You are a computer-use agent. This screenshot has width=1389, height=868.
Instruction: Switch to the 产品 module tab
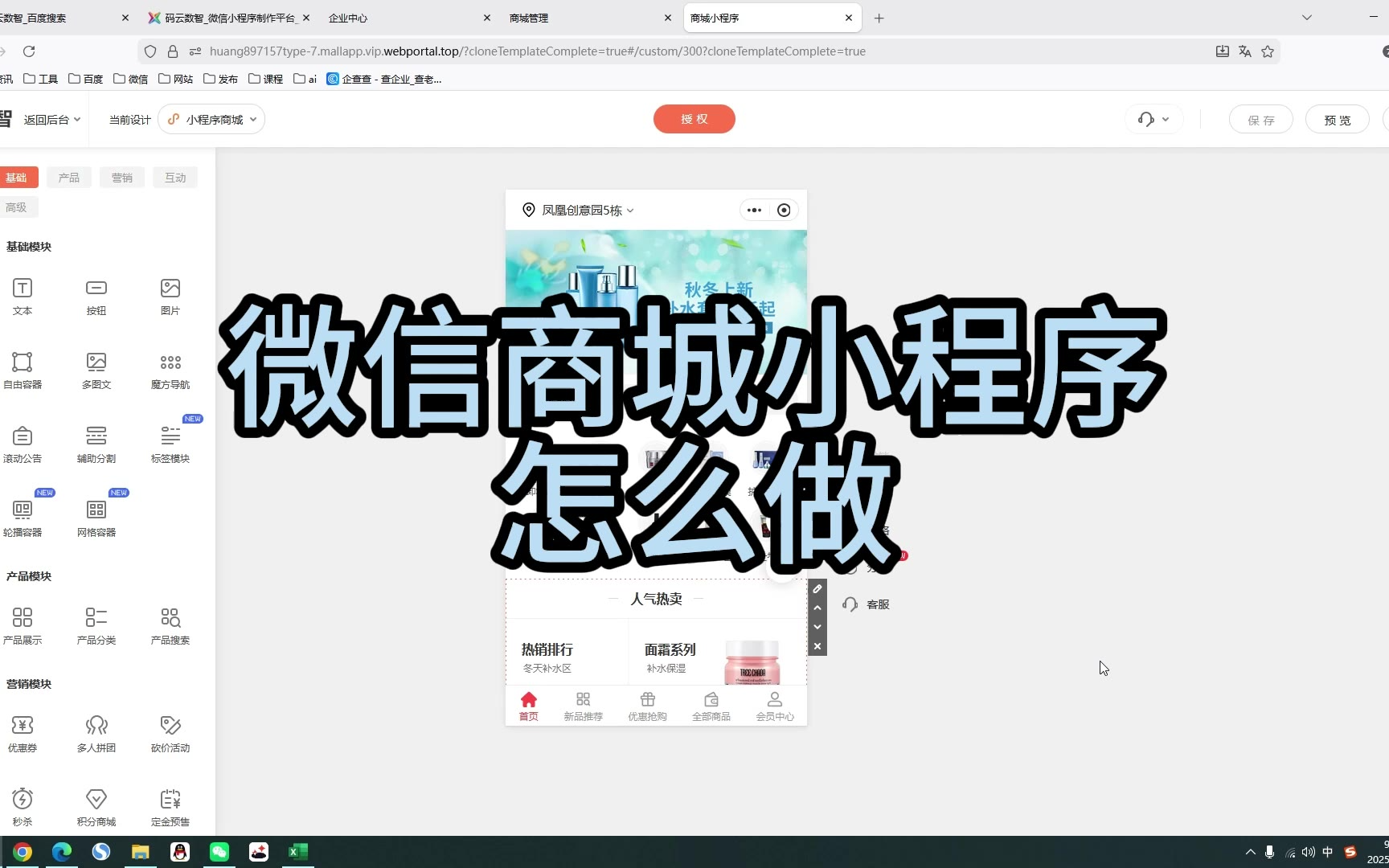click(x=69, y=178)
